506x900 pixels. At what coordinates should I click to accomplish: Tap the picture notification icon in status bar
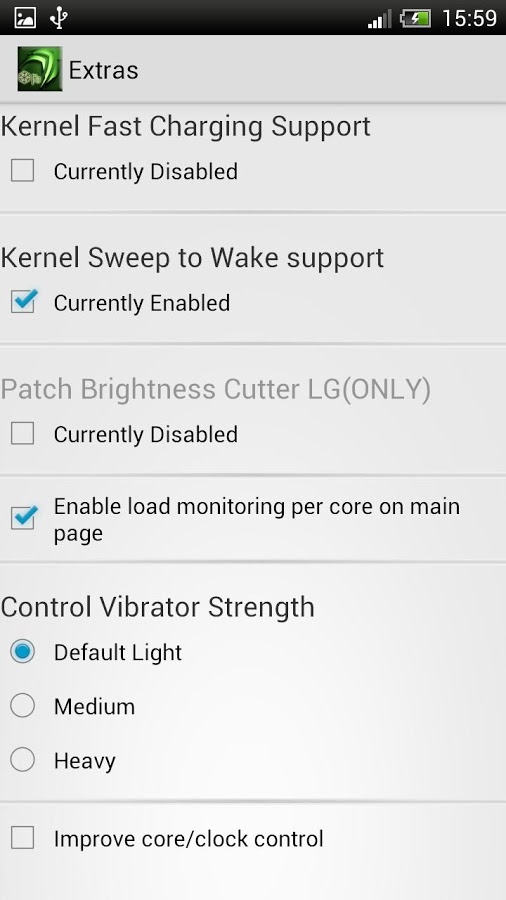(25, 18)
